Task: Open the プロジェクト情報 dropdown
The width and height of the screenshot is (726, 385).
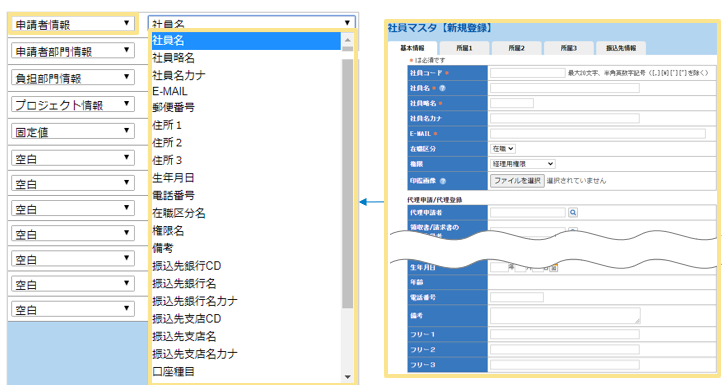Action: click(73, 105)
